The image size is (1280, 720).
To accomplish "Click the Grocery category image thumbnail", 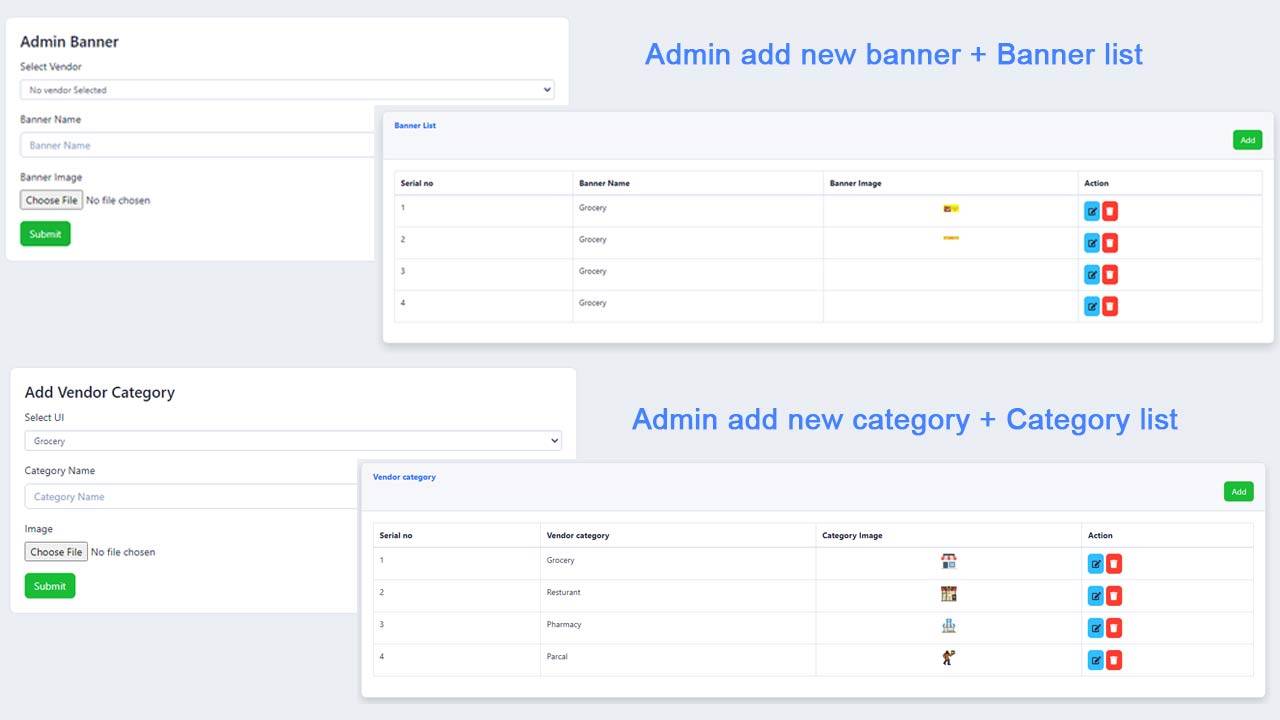I will pyautogui.click(x=948, y=562).
